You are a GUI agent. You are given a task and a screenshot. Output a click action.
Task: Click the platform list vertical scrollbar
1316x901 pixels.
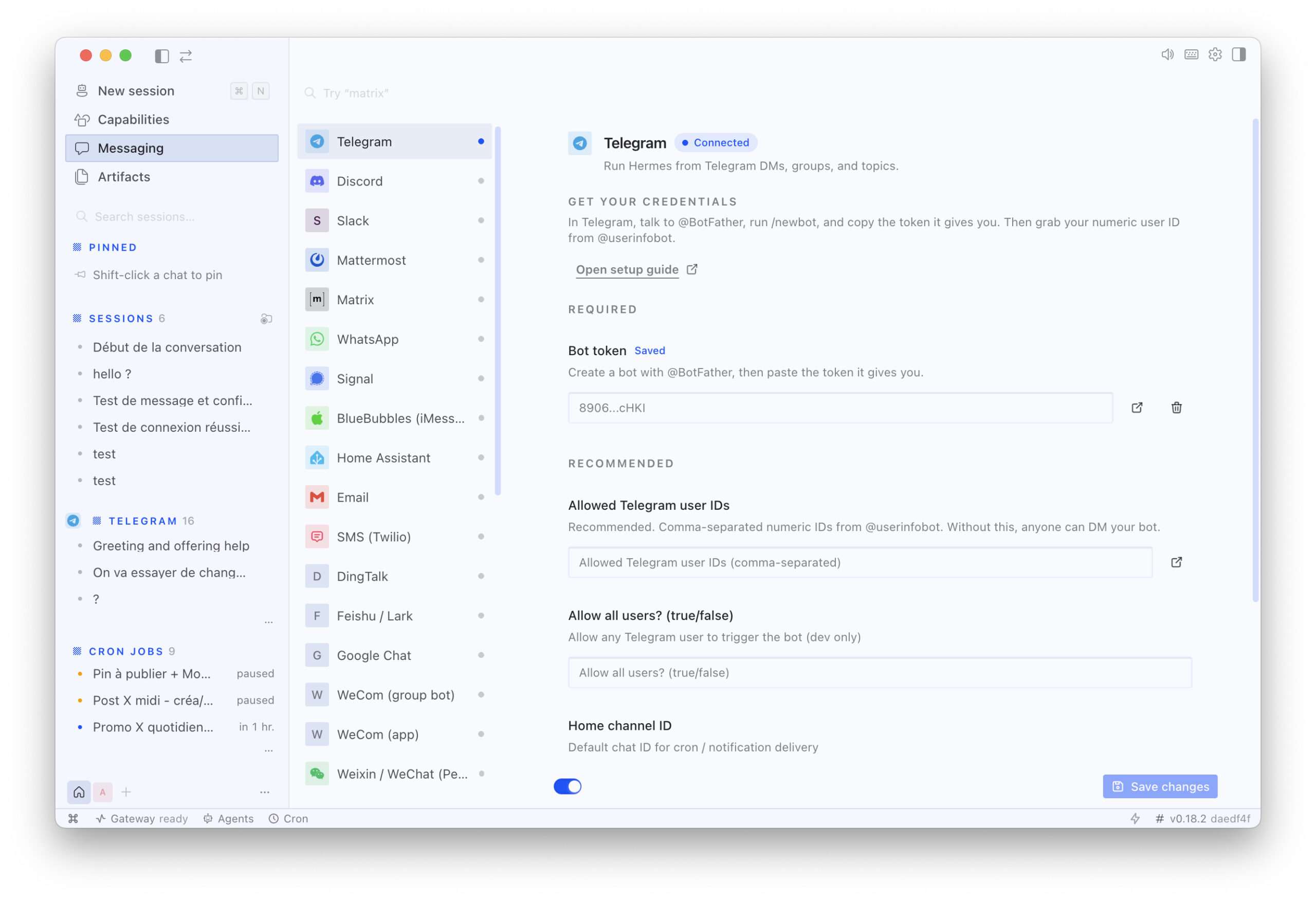pyautogui.click(x=498, y=311)
